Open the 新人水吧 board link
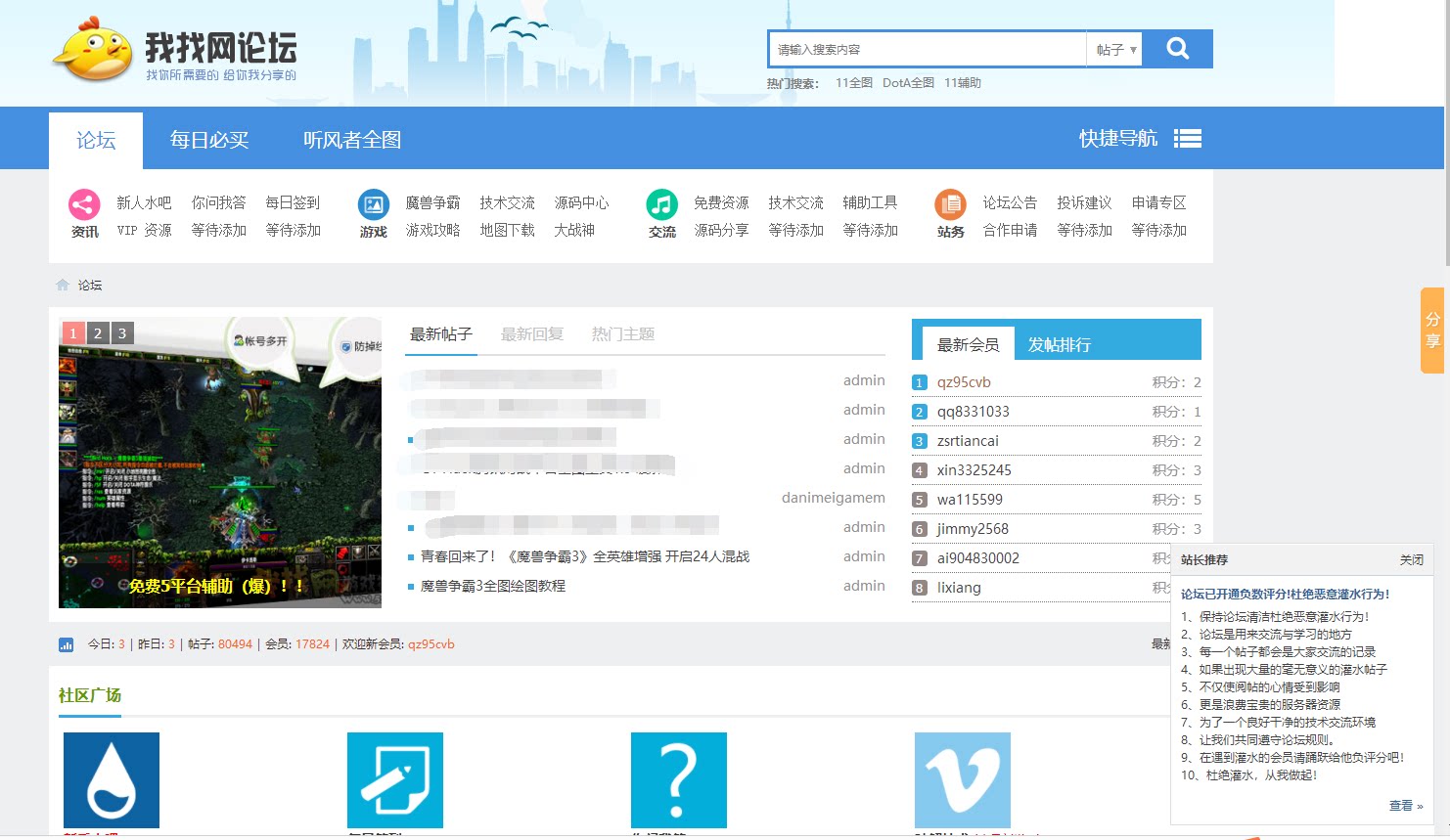Image resolution: width=1450 pixels, height=840 pixels. [144, 202]
